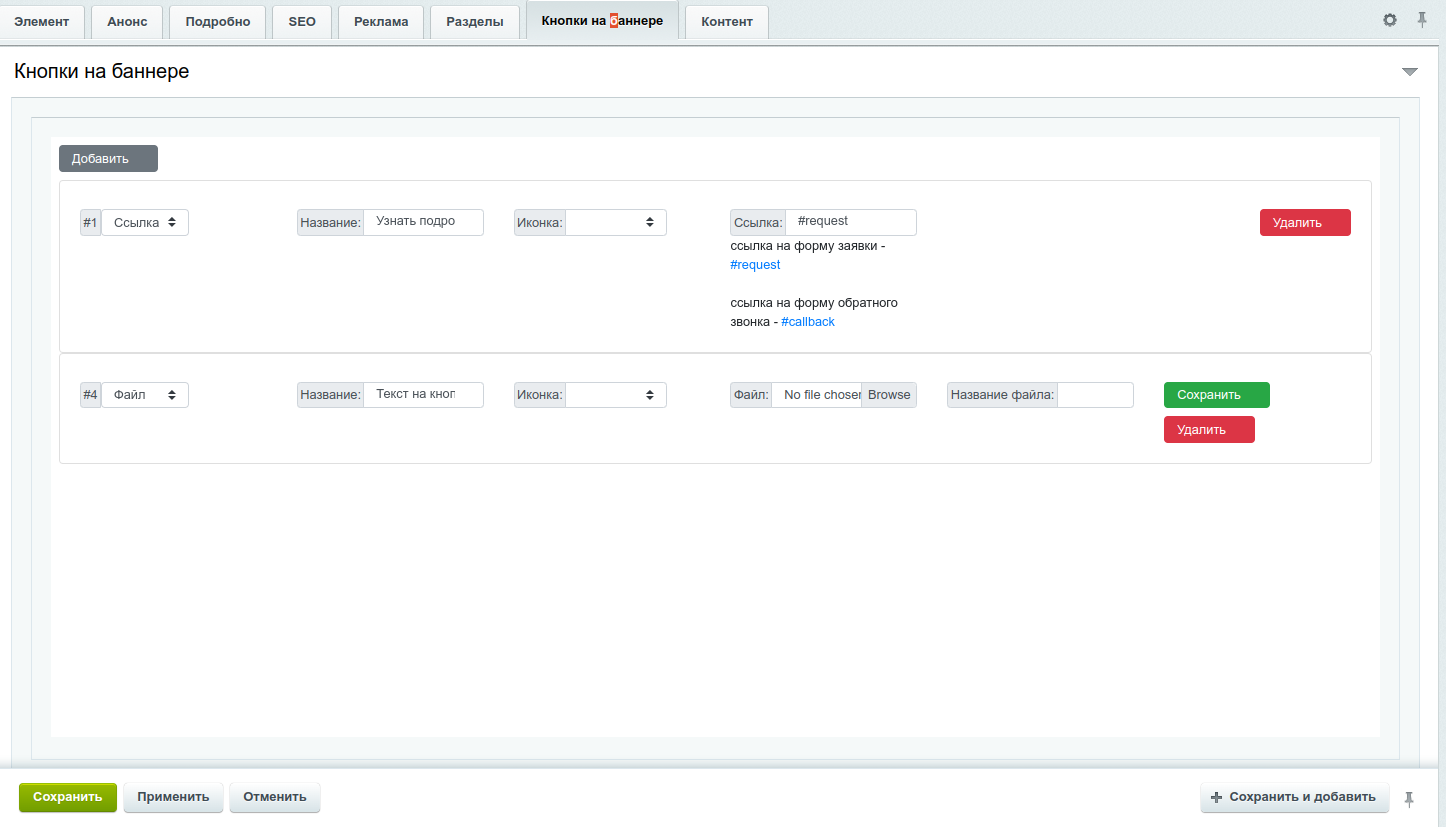
Task: Click the blue #request link
Action: 755,265
